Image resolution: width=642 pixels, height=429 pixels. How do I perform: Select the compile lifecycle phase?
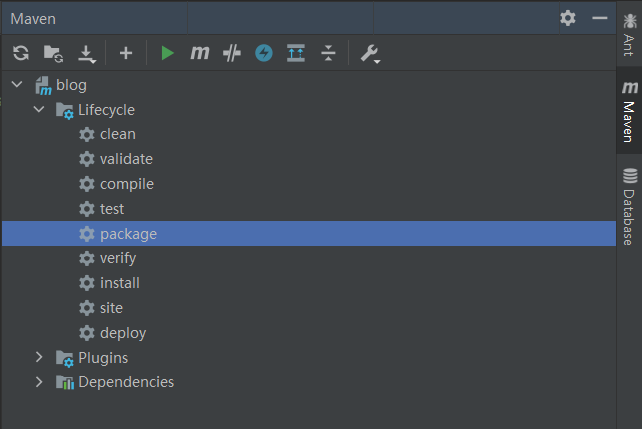(x=127, y=184)
